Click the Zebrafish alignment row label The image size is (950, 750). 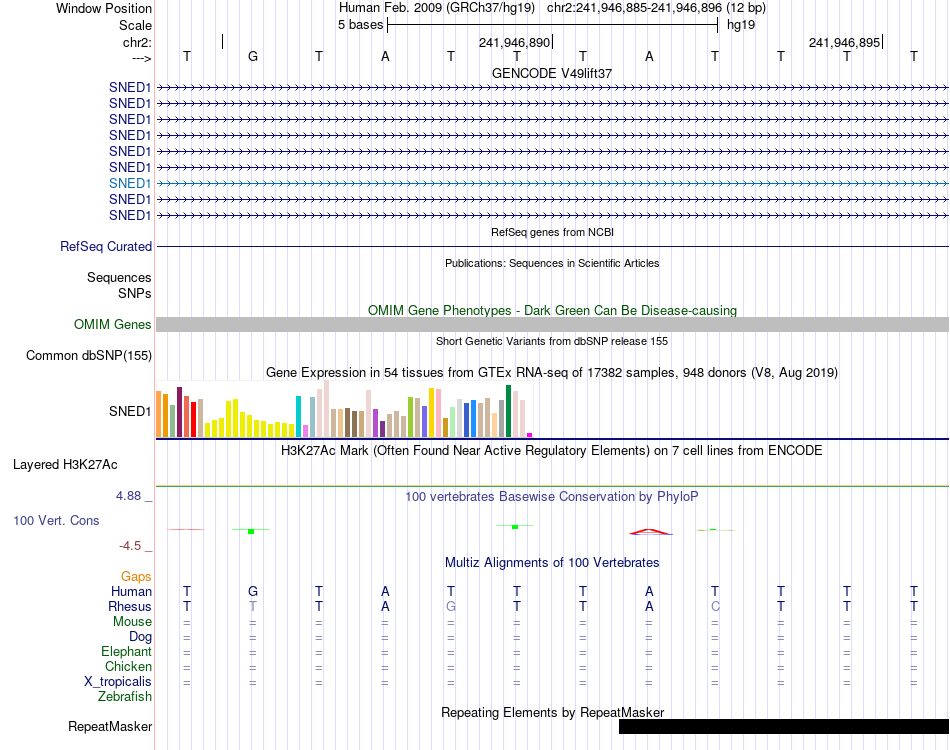tap(125, 697)
